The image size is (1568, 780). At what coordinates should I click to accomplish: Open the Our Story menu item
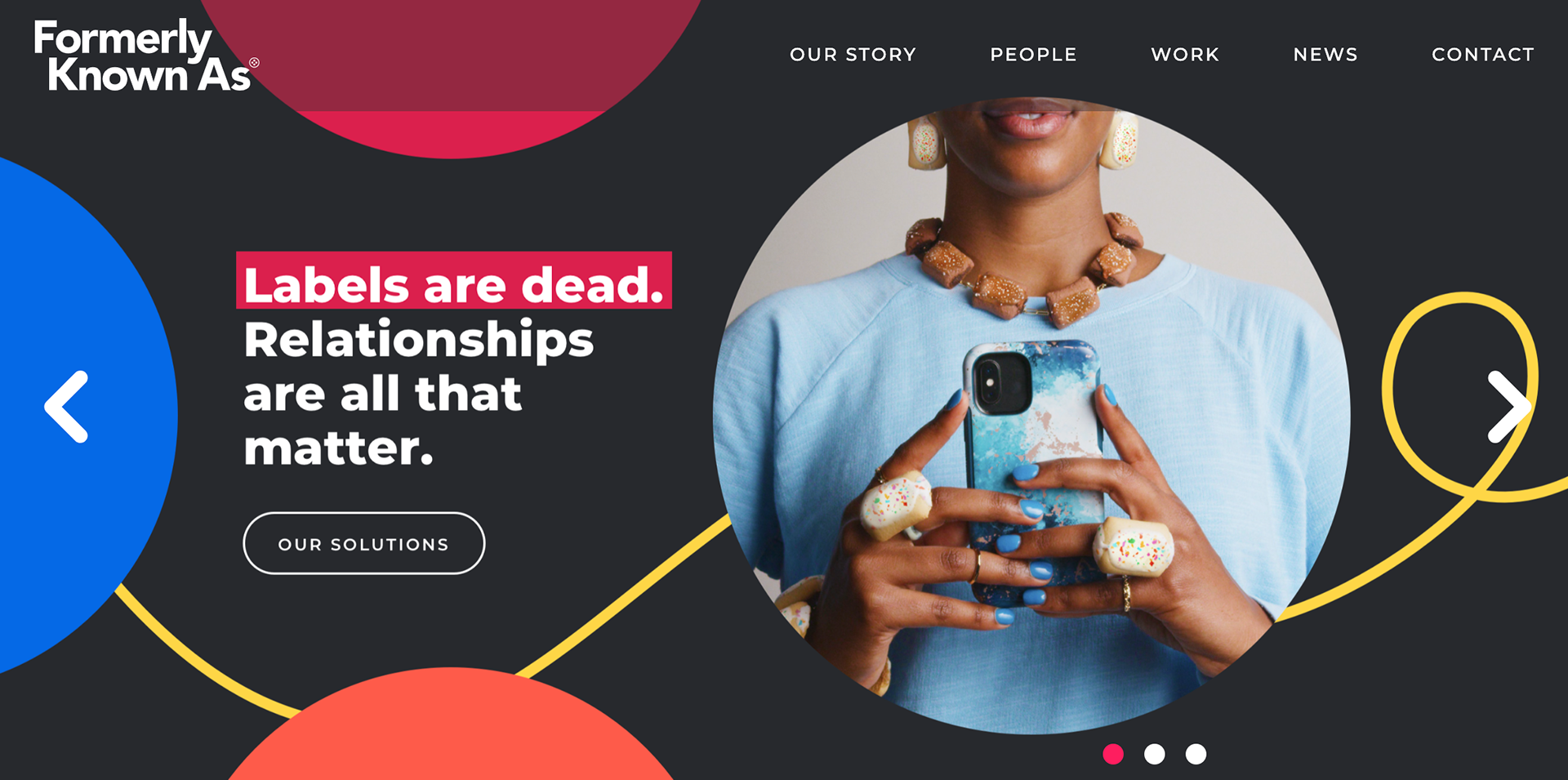coord(853,55)
